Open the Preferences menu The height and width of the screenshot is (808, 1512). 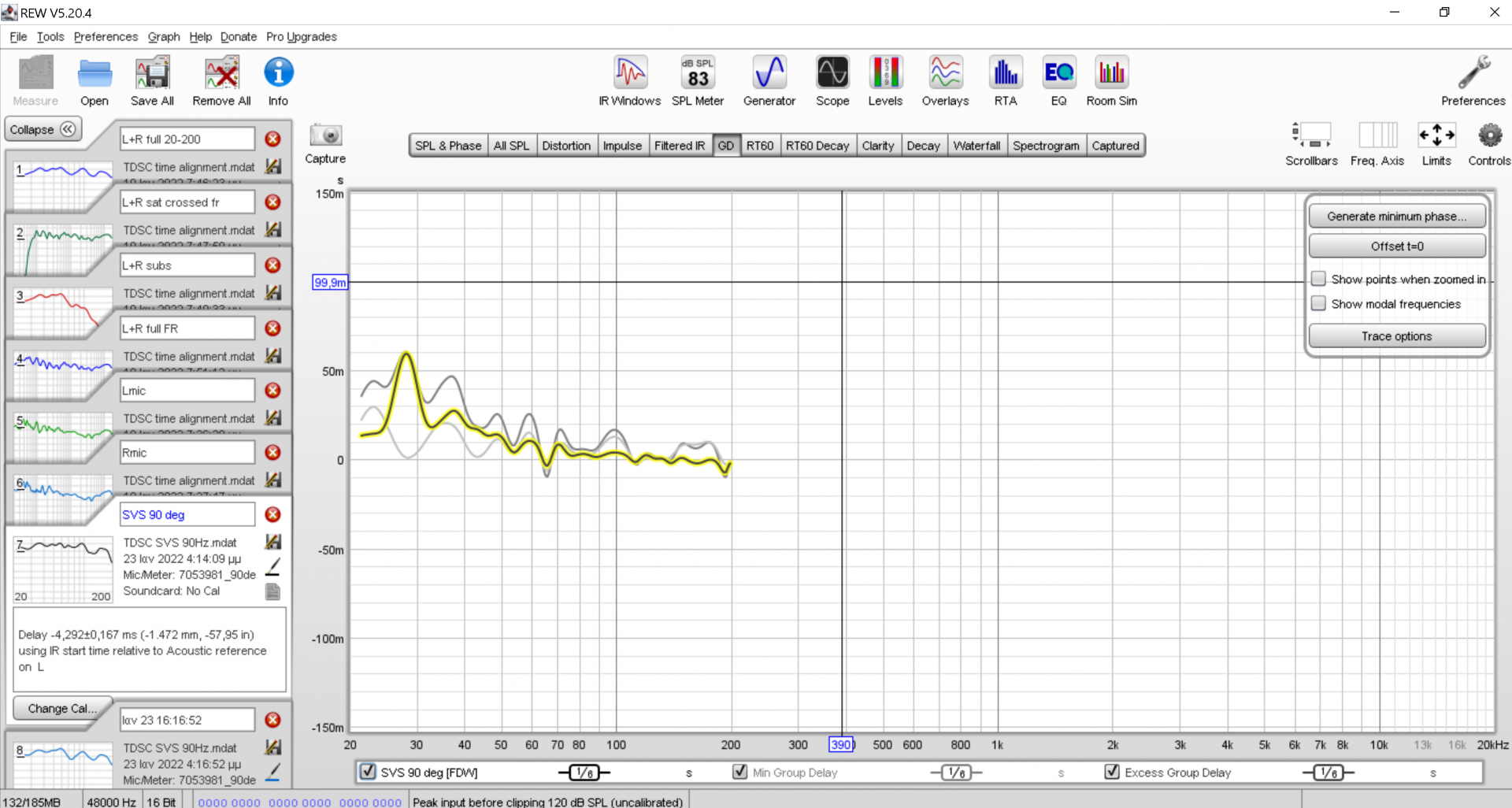pos(106,37)
